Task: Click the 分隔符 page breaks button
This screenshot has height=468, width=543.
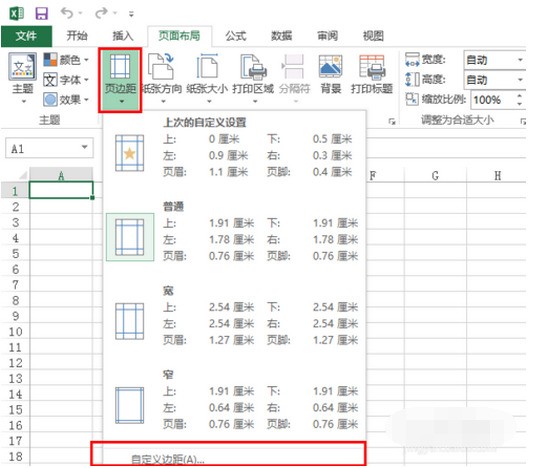Action: pyautogui.click(x=294, y=78)
